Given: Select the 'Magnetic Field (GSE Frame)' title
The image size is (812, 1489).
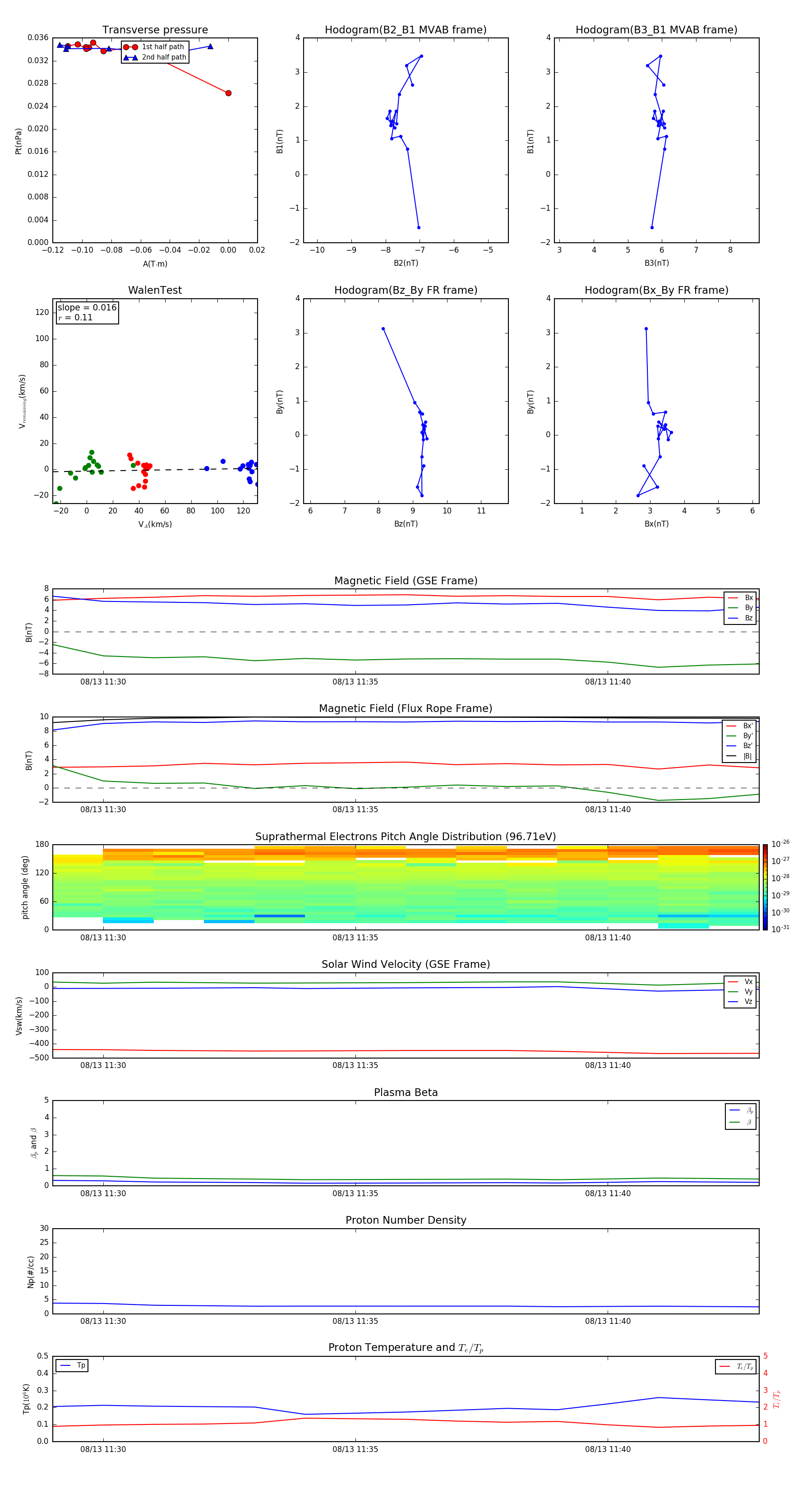Looking at the screenshot, I should [x=406, y=581].
